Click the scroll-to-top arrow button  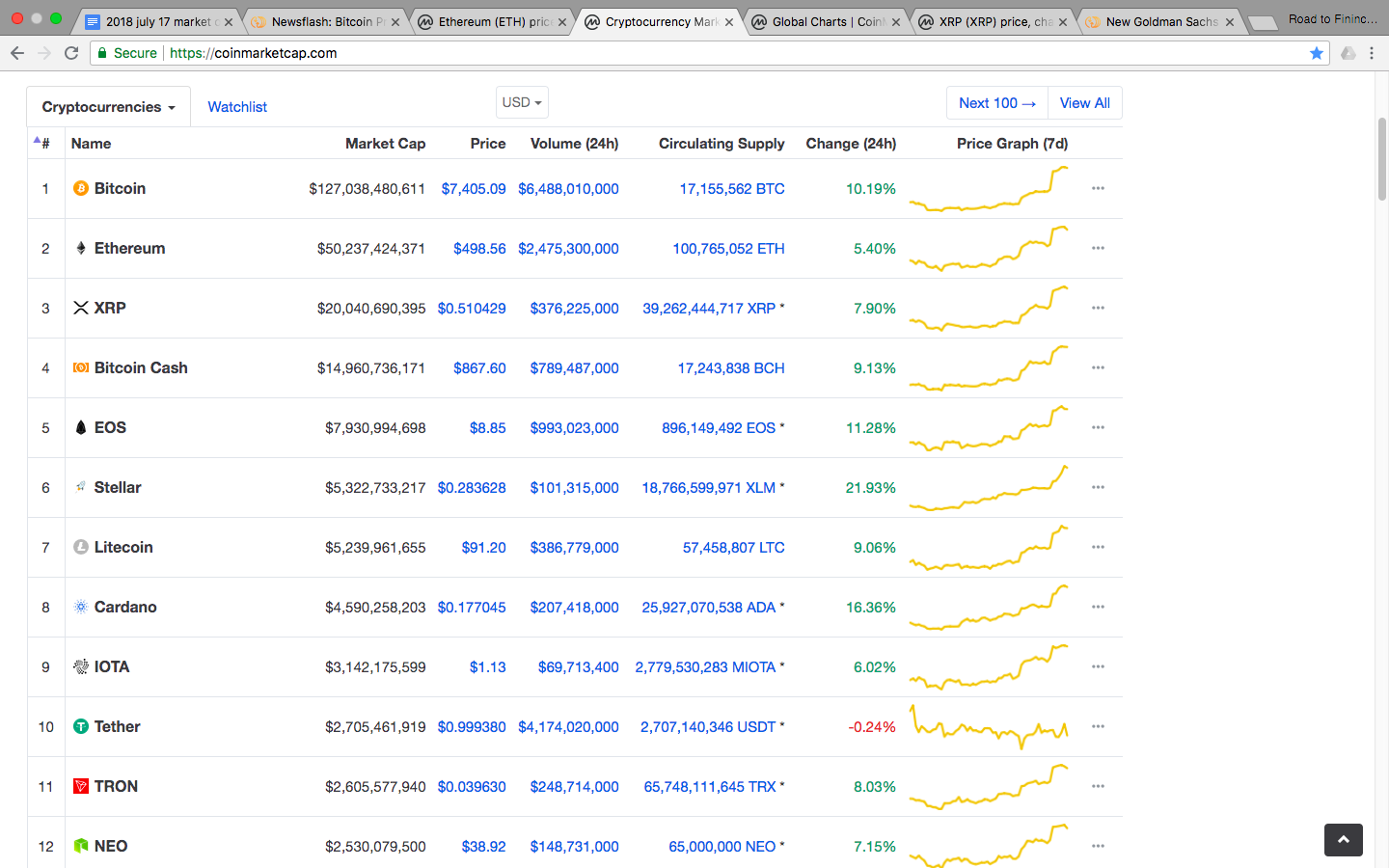point(1344,840)
